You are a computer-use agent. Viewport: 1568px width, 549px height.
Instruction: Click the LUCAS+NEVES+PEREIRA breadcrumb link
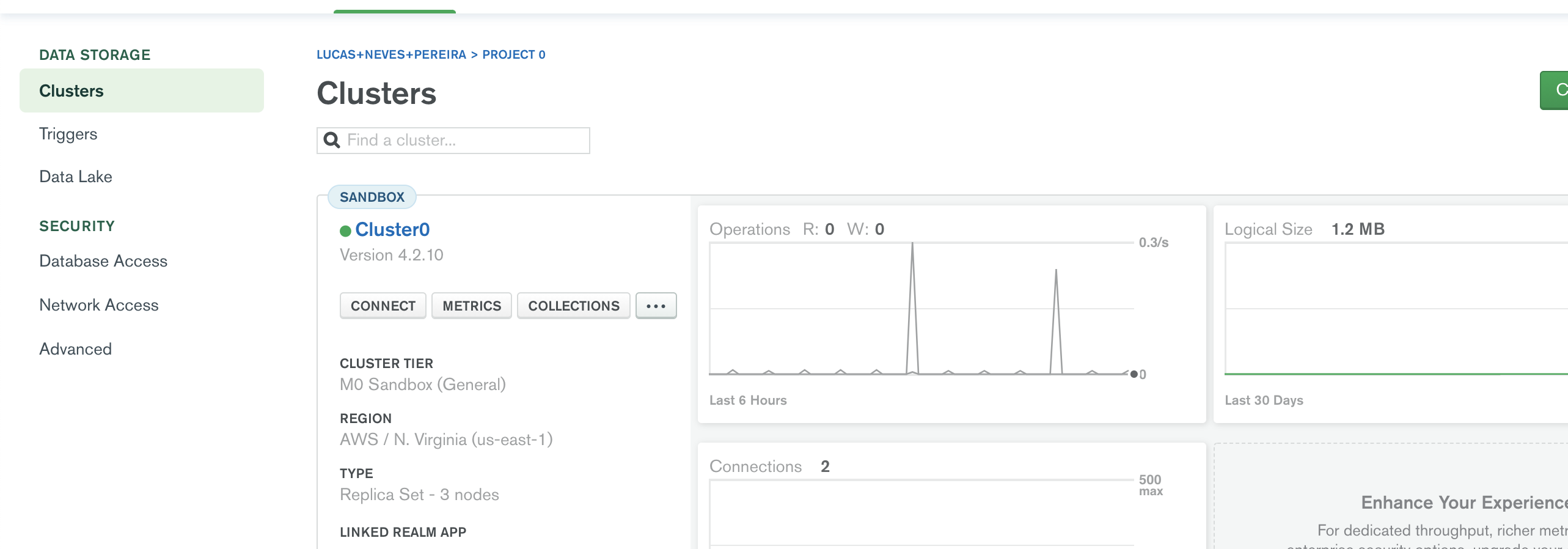point(391,54)
